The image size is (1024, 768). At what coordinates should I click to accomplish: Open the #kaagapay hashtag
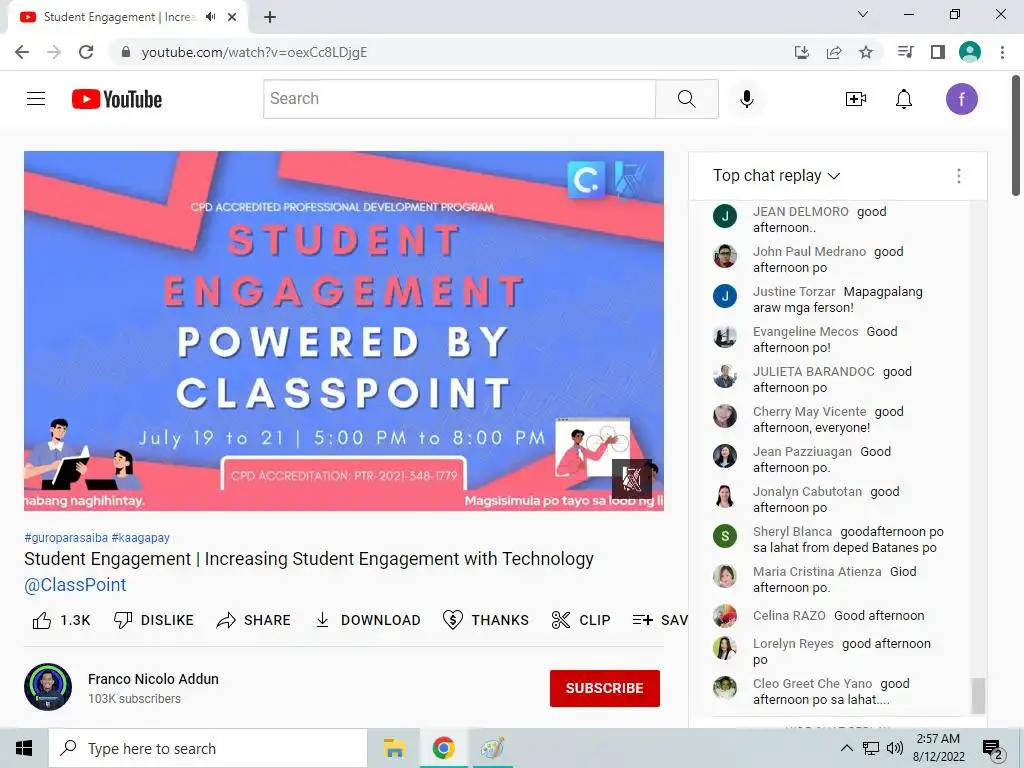[140, 537]
